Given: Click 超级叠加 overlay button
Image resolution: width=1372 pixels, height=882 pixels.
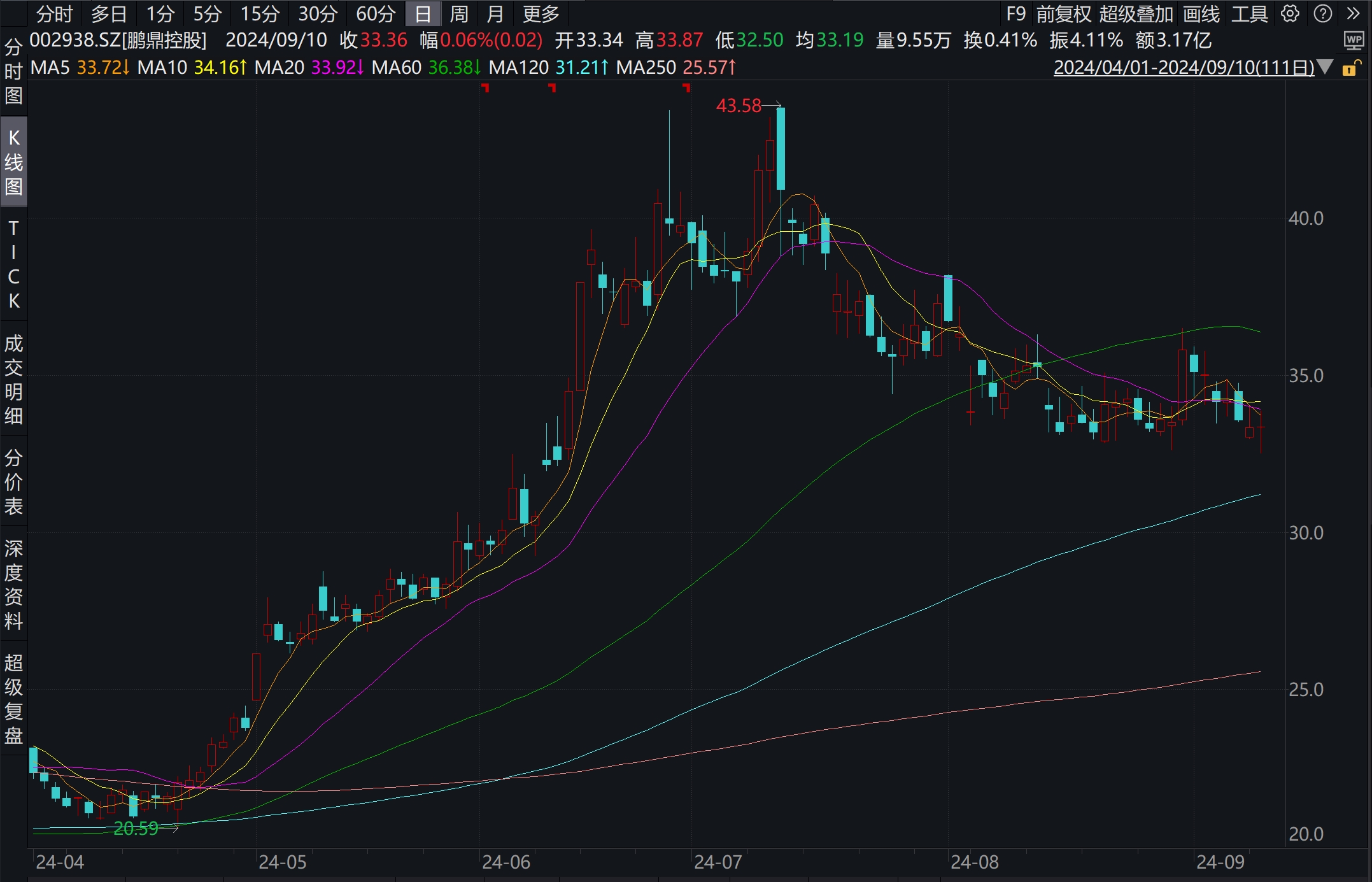Looking at the screenshot, I should tap(1136, 13).
